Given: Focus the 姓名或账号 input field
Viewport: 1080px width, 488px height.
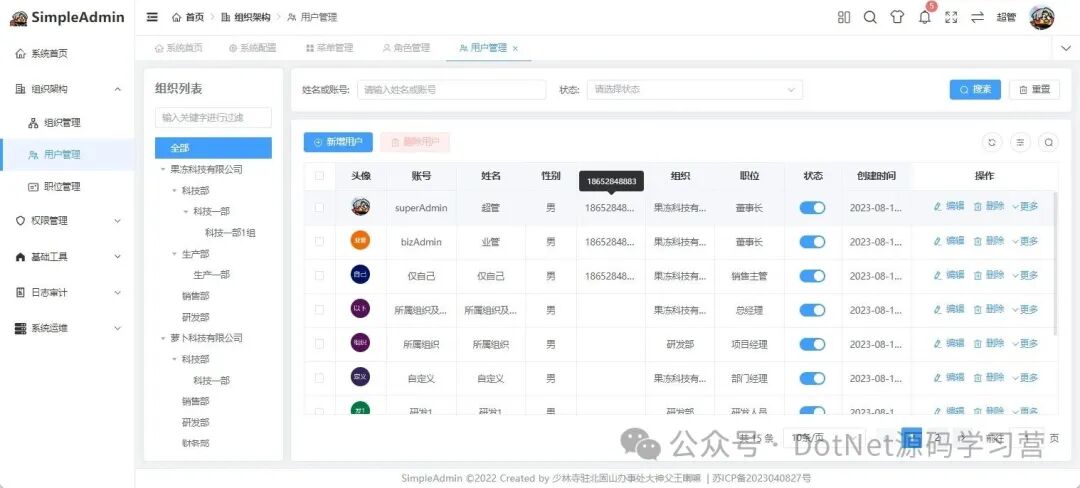Looking at the screenshot, I should [451, 89].
